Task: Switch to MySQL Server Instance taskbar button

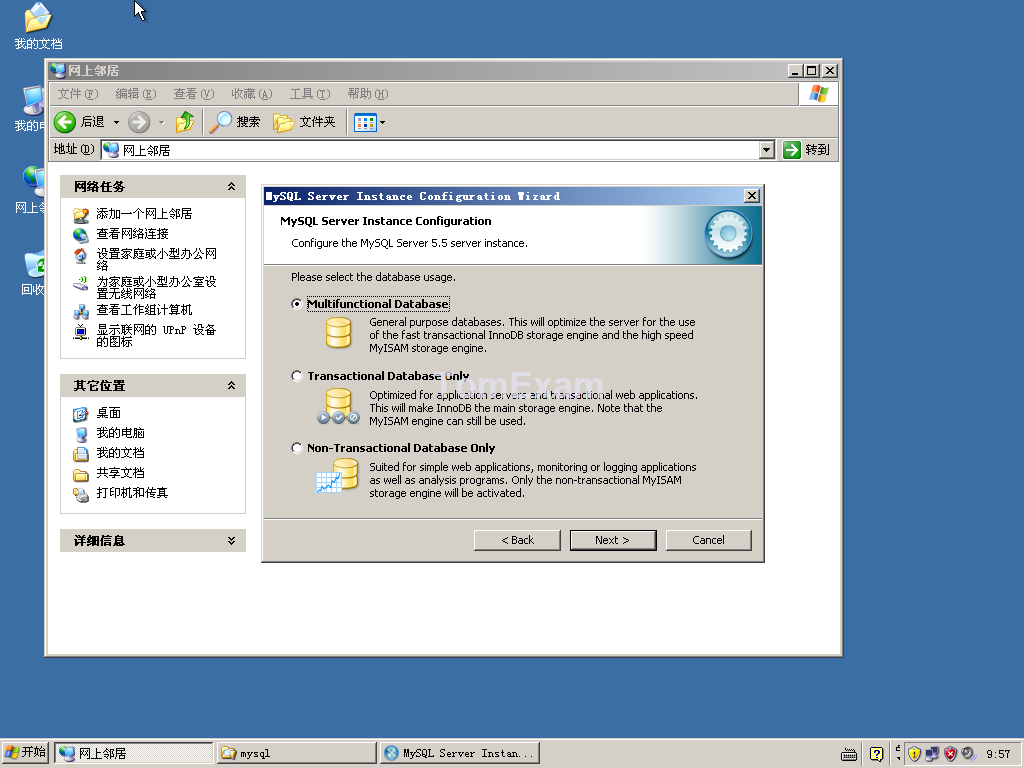Action: [x=460, y=753]
